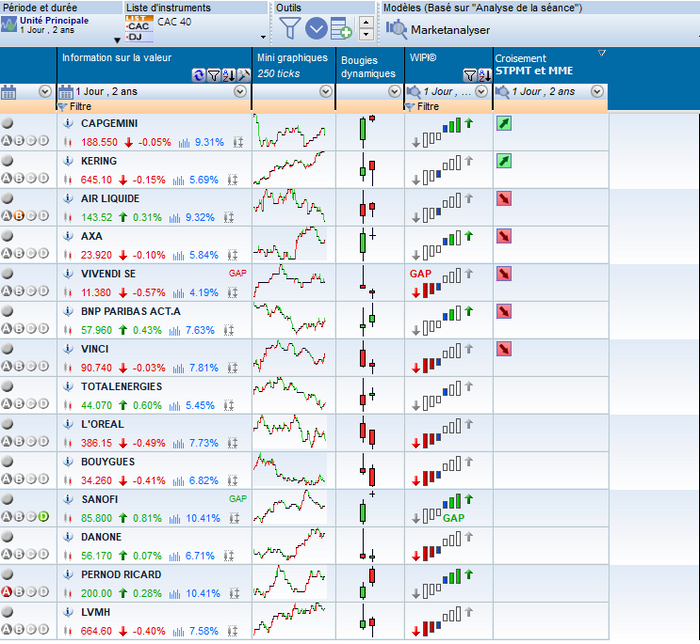
Task: Toggle flag A for PERNOD RICARD
Action: click(6, 592)
